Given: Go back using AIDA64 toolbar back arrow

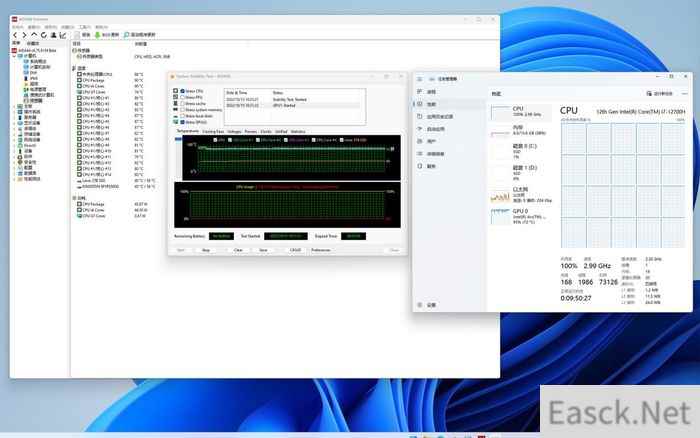Looking at the screenshot, I should [x=15, y=35].
